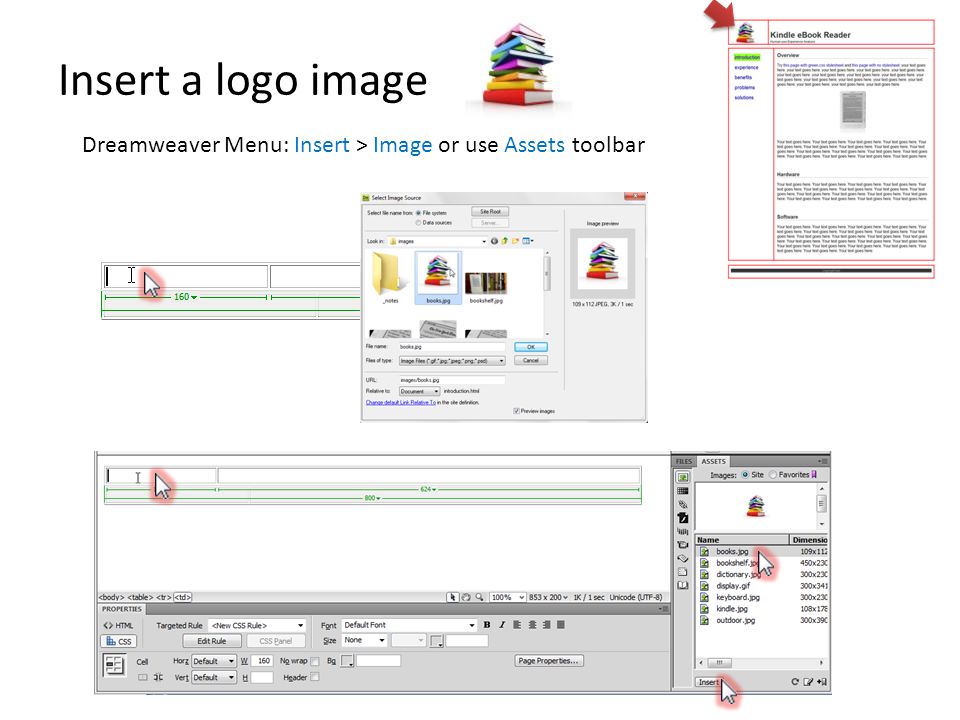Select the Data sources radio button
Image resolution: width=960 pixels, height=720 pixels.
click(419, 223)
